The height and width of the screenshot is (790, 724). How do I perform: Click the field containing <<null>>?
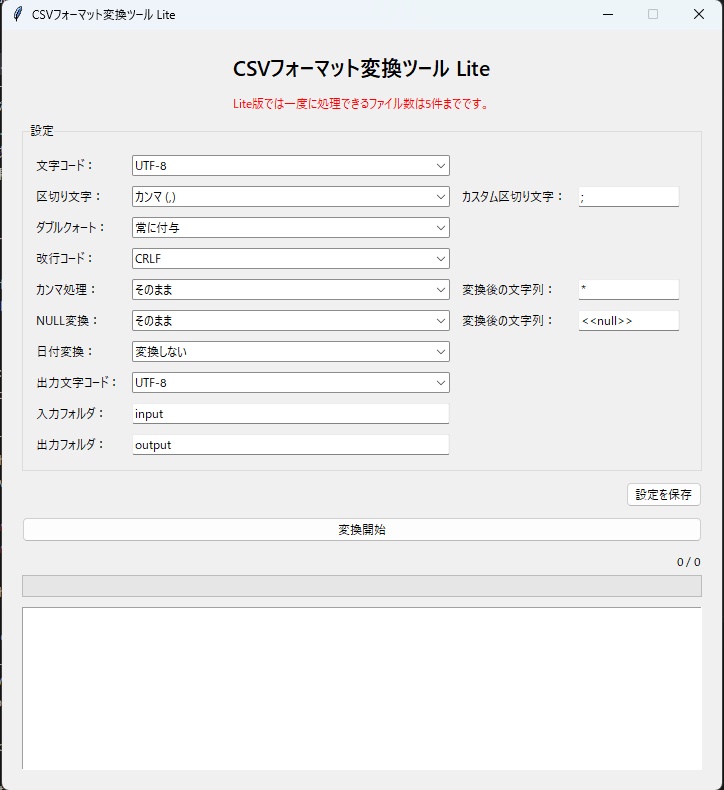coord(629,320)
